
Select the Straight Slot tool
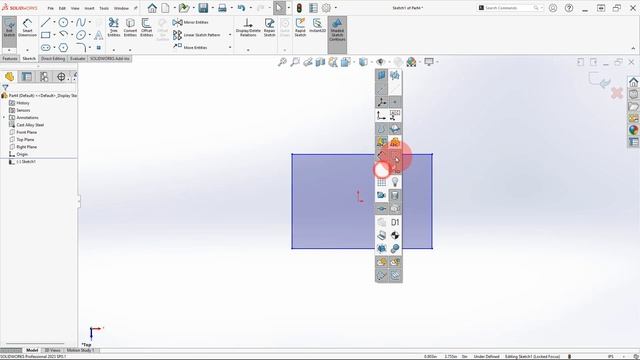[x=45, y=48]
